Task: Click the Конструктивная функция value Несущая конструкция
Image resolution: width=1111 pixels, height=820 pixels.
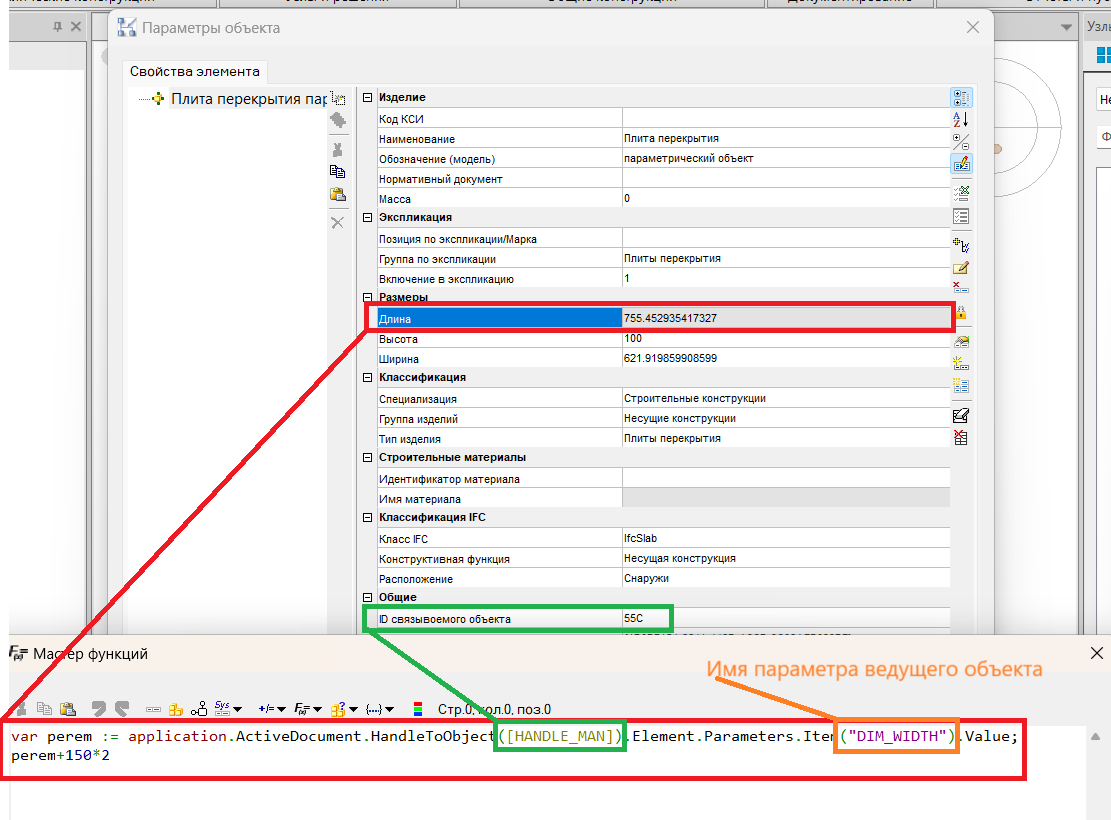Action: click(x=786, y=558)
